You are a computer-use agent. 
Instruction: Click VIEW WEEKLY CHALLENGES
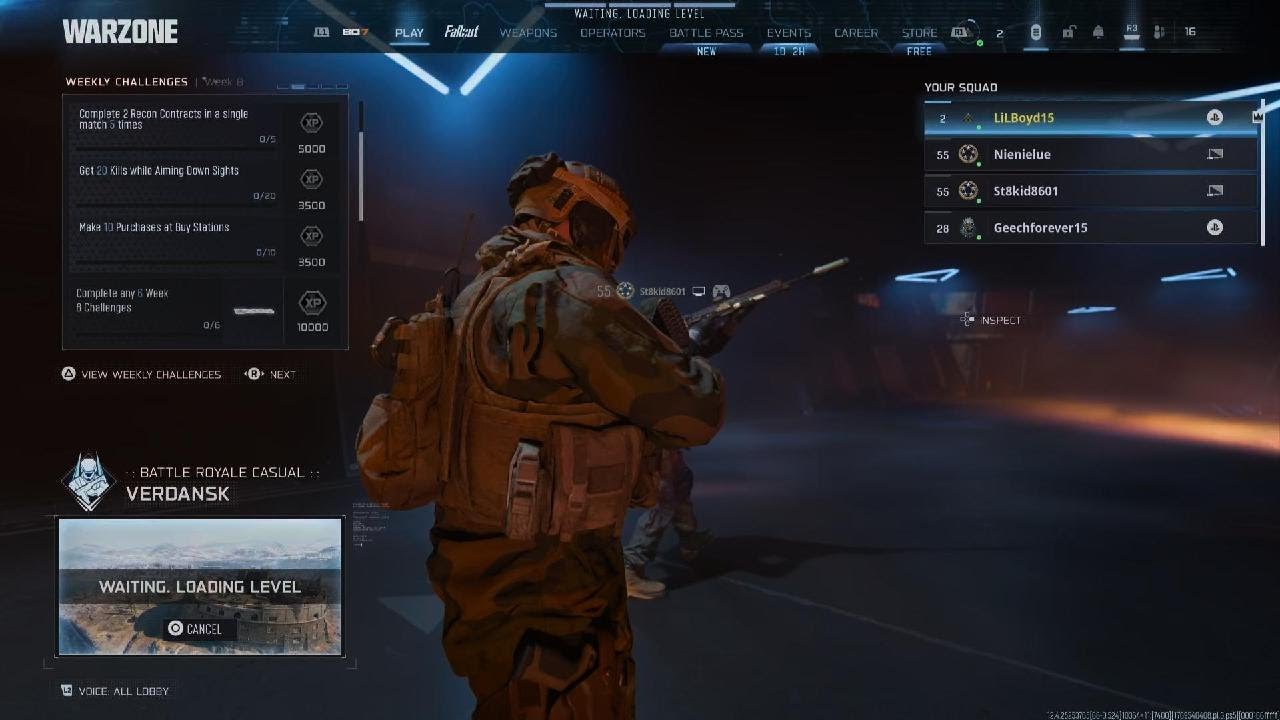151,374
